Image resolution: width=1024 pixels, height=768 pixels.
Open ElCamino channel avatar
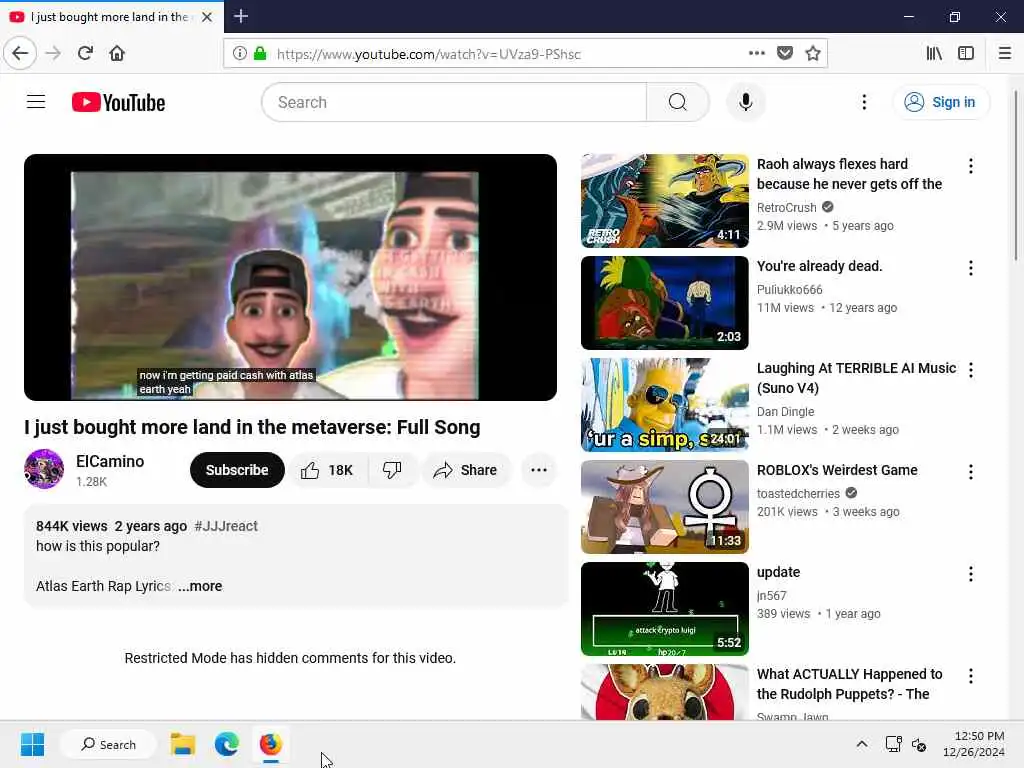click(44, 469)
